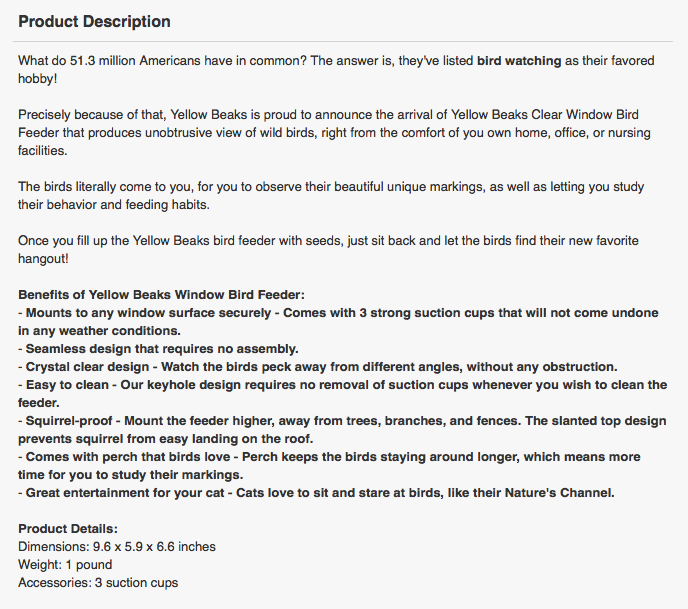Viewport: 688px width, 609px height.
Task: Click the 'Accessories: 3 suction cups' line
Action: [98, 582]
